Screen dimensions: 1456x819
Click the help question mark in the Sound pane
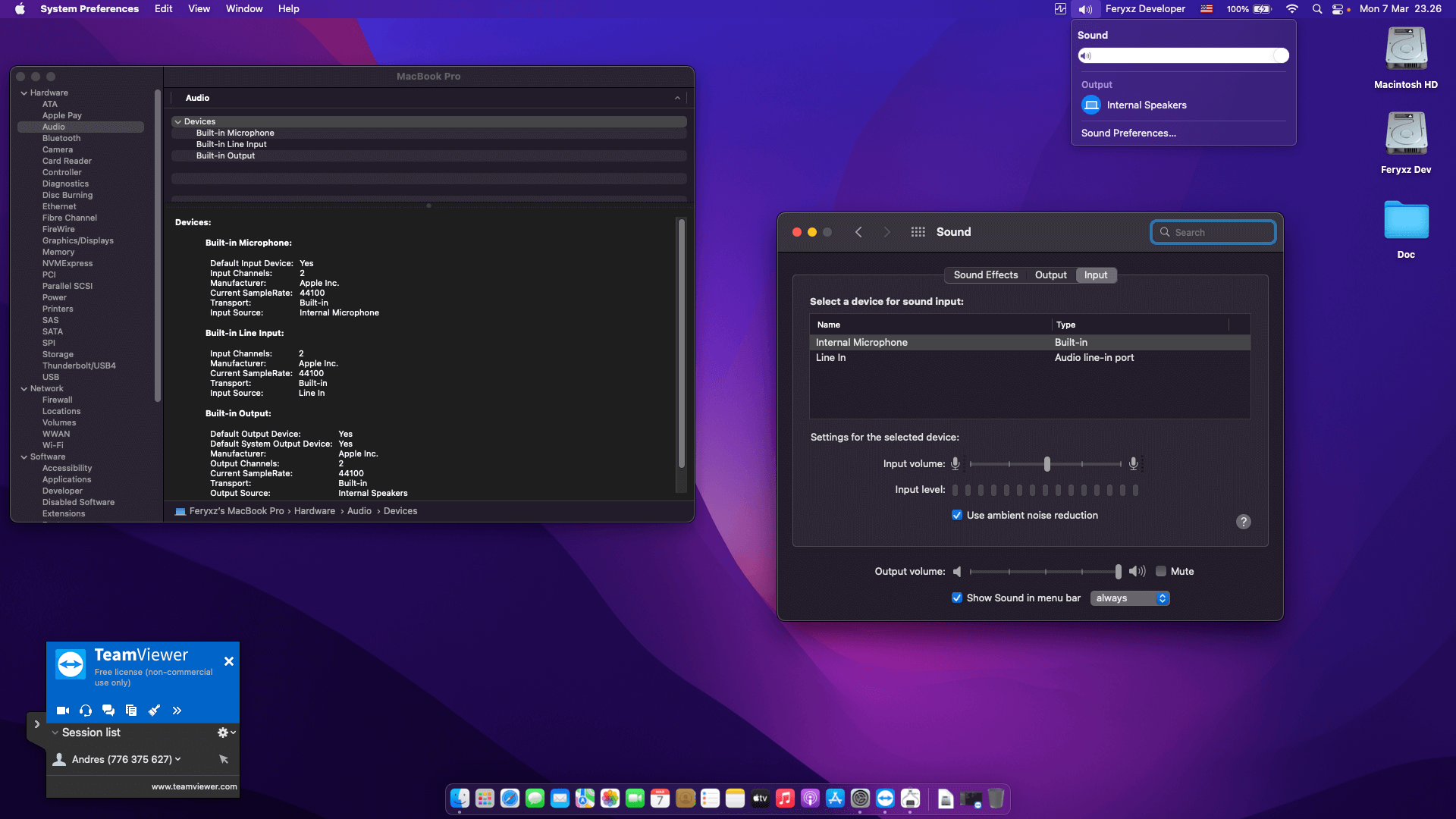[x=1244, y=522]
